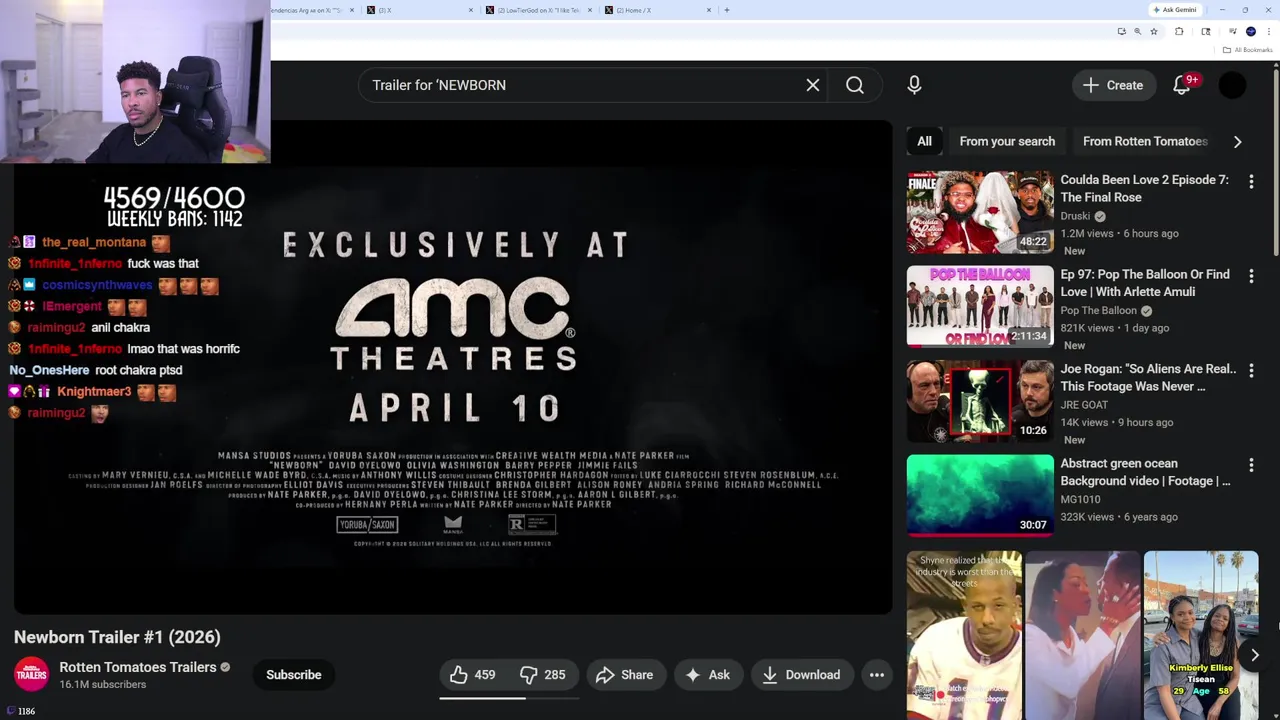
Task: Like the Newborn trailer video
Action: pyautogui.click(x=473, y=675)
